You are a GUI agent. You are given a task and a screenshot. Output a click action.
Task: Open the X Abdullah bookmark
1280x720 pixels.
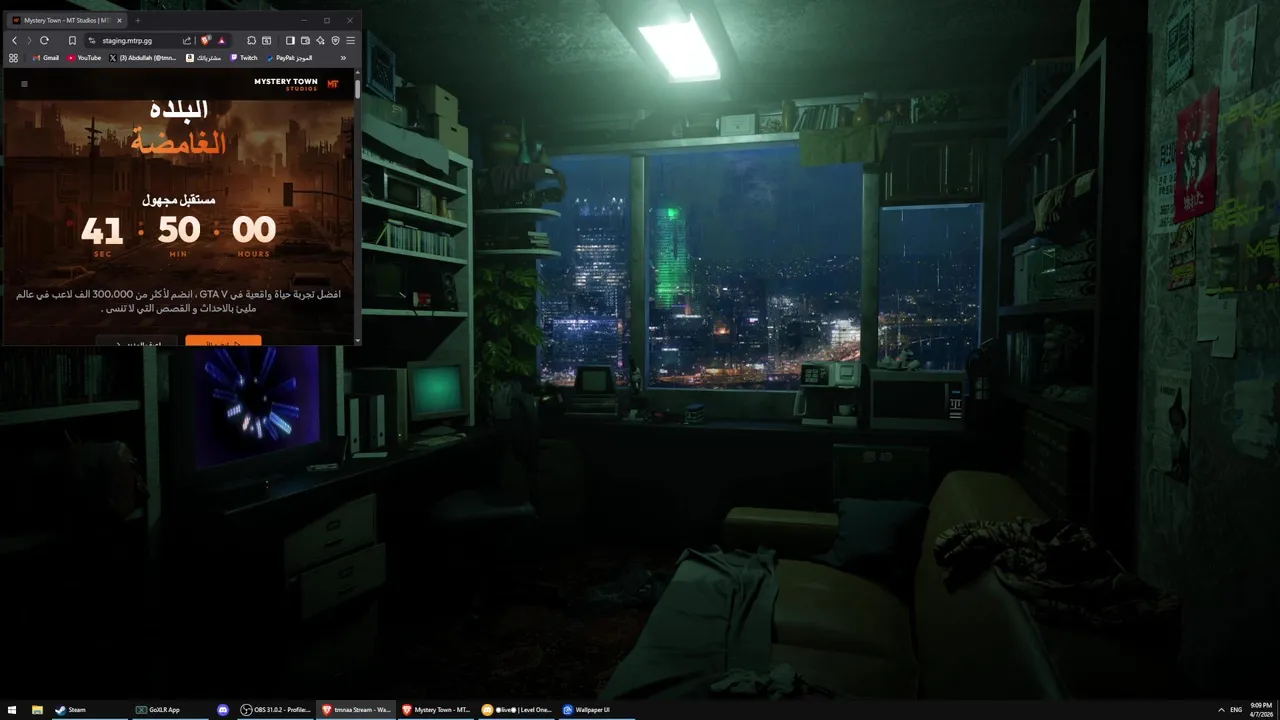pos(142,58)
